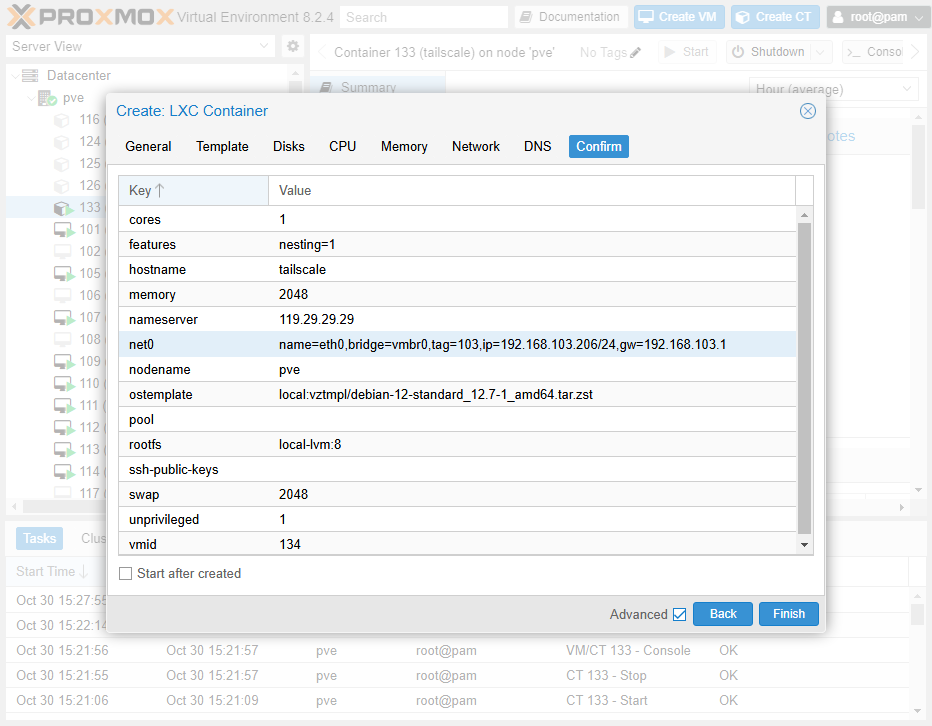932x726 pixels.
Task: Collapse the pve node tree
Action: (x=31, y=98)
